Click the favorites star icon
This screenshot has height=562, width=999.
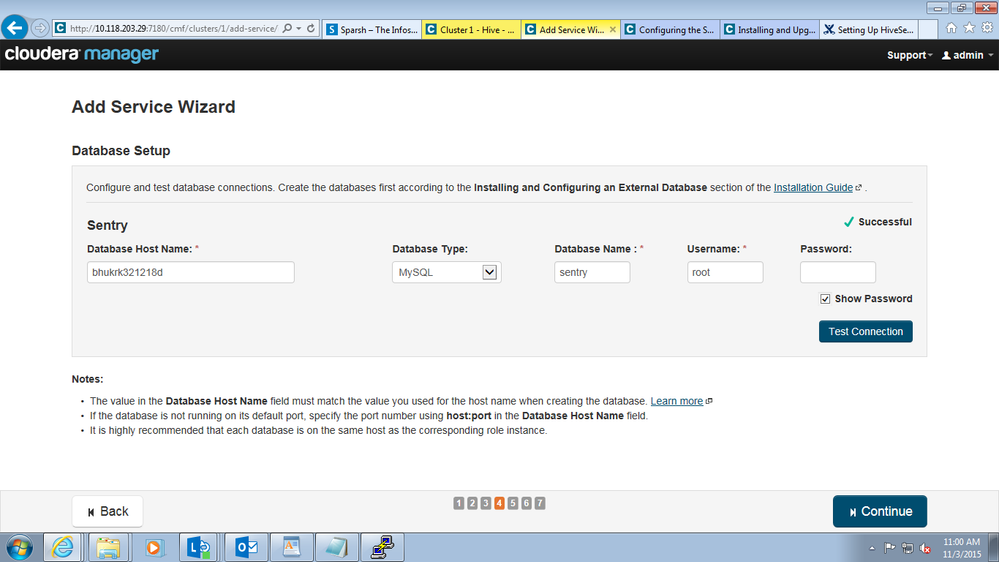click(x=969, y=27)
